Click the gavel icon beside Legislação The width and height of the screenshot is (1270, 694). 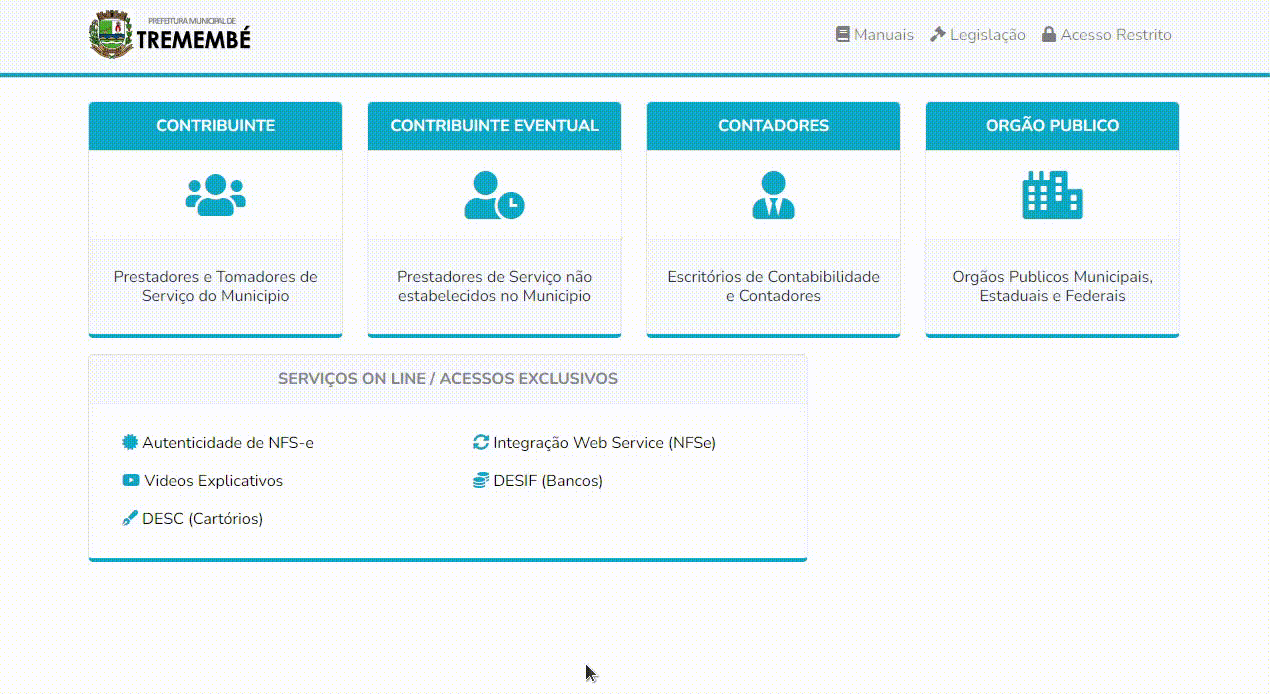(938, 34)
